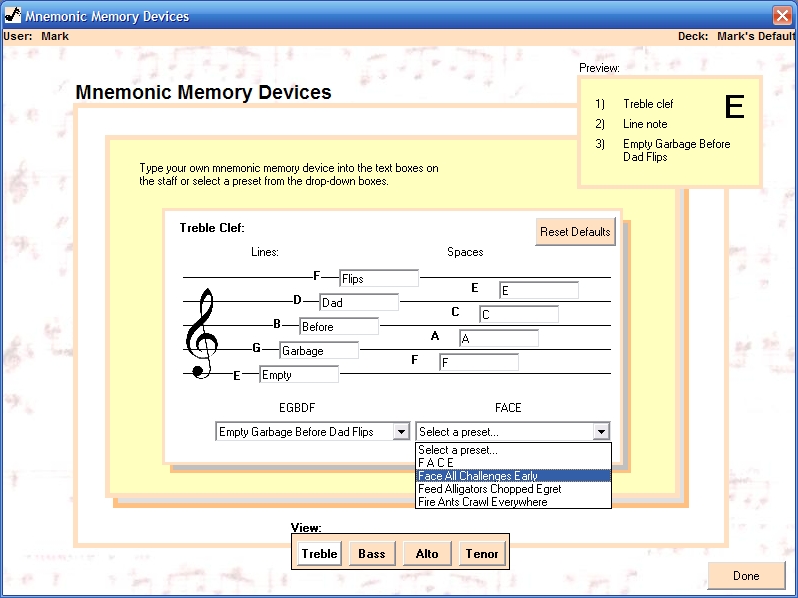Click the FACE label above right dropdown
Screen dimensions: 798x598
click(x=508, y=408)
